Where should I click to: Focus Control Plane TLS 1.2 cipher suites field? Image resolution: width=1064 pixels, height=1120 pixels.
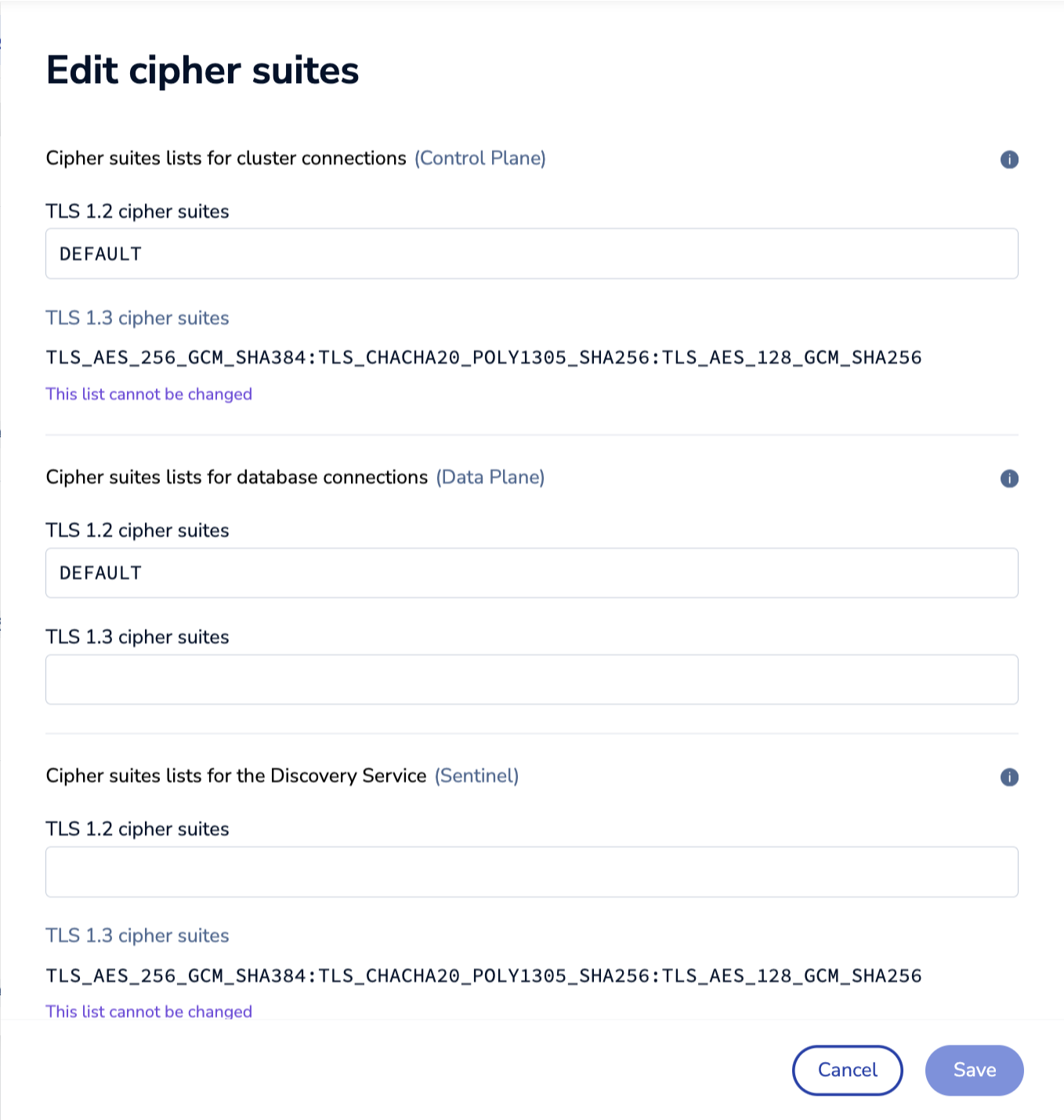click(531, 254)
